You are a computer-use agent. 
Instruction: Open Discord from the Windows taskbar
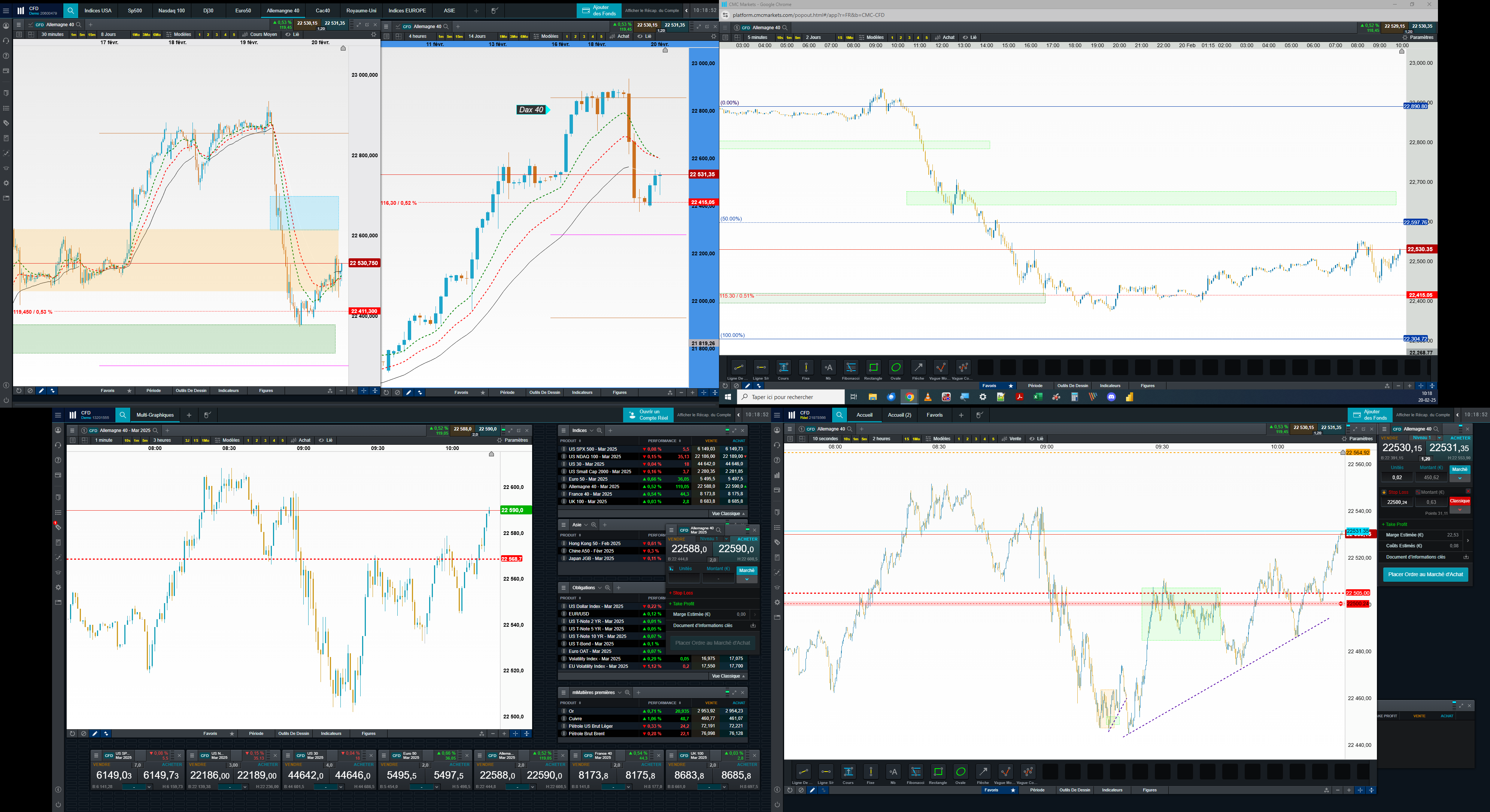pos(1111,397)
